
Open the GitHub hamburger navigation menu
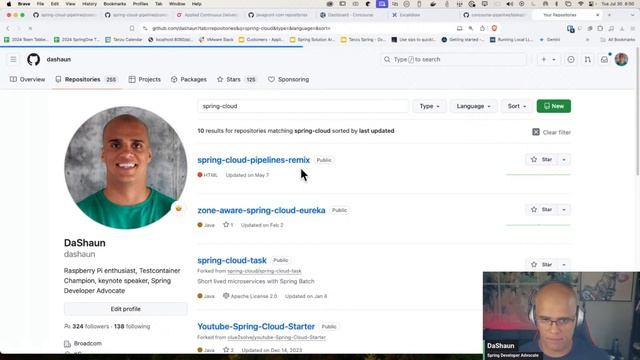[x=13, y=59]
